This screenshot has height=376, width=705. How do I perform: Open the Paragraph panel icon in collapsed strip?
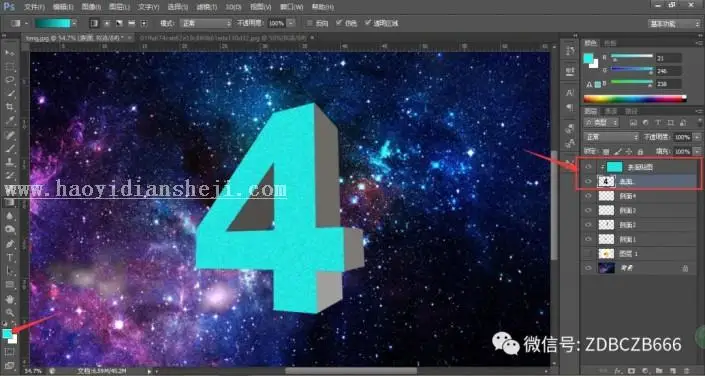(570, 107)
